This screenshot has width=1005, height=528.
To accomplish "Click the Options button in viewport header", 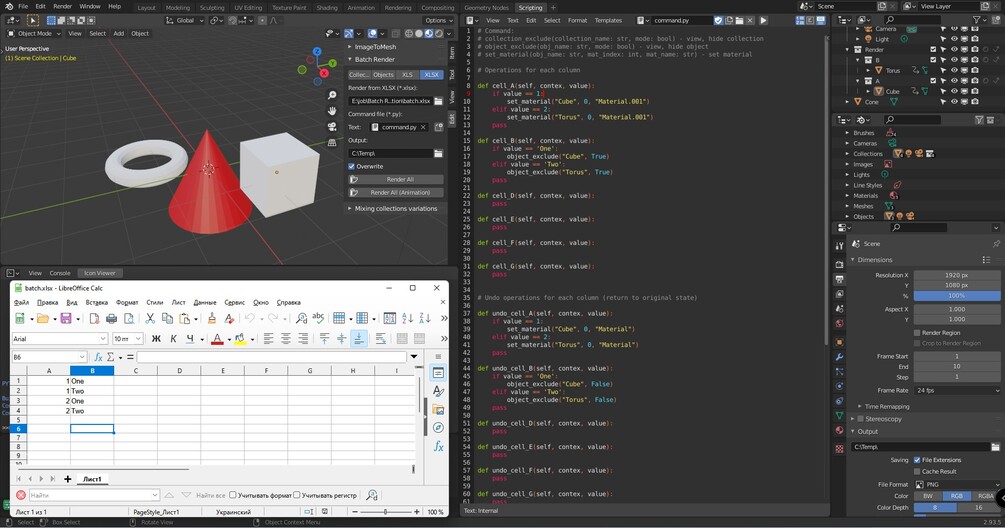I will point(438,21).
